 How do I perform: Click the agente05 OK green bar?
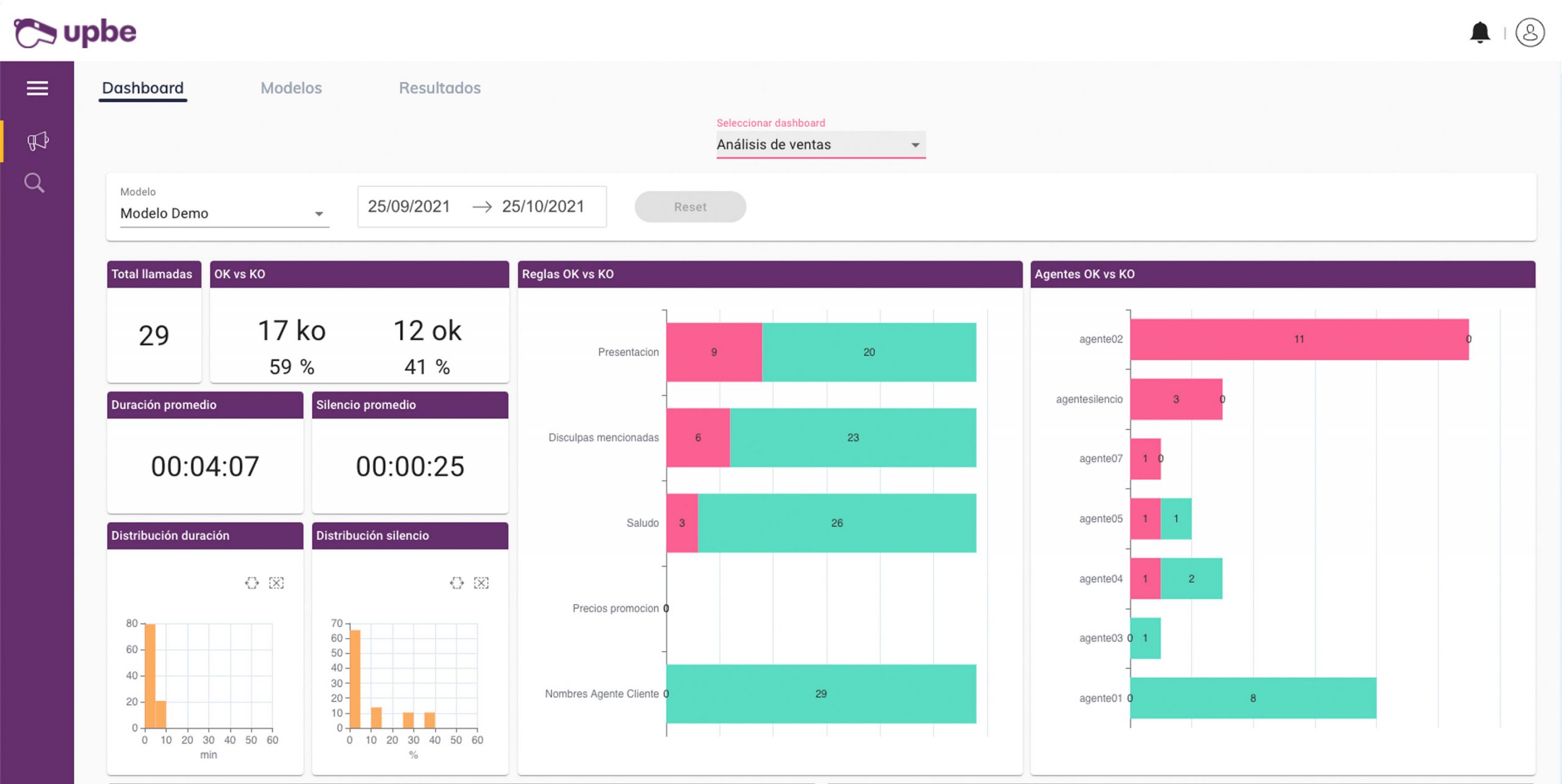tap(1176, 519)
